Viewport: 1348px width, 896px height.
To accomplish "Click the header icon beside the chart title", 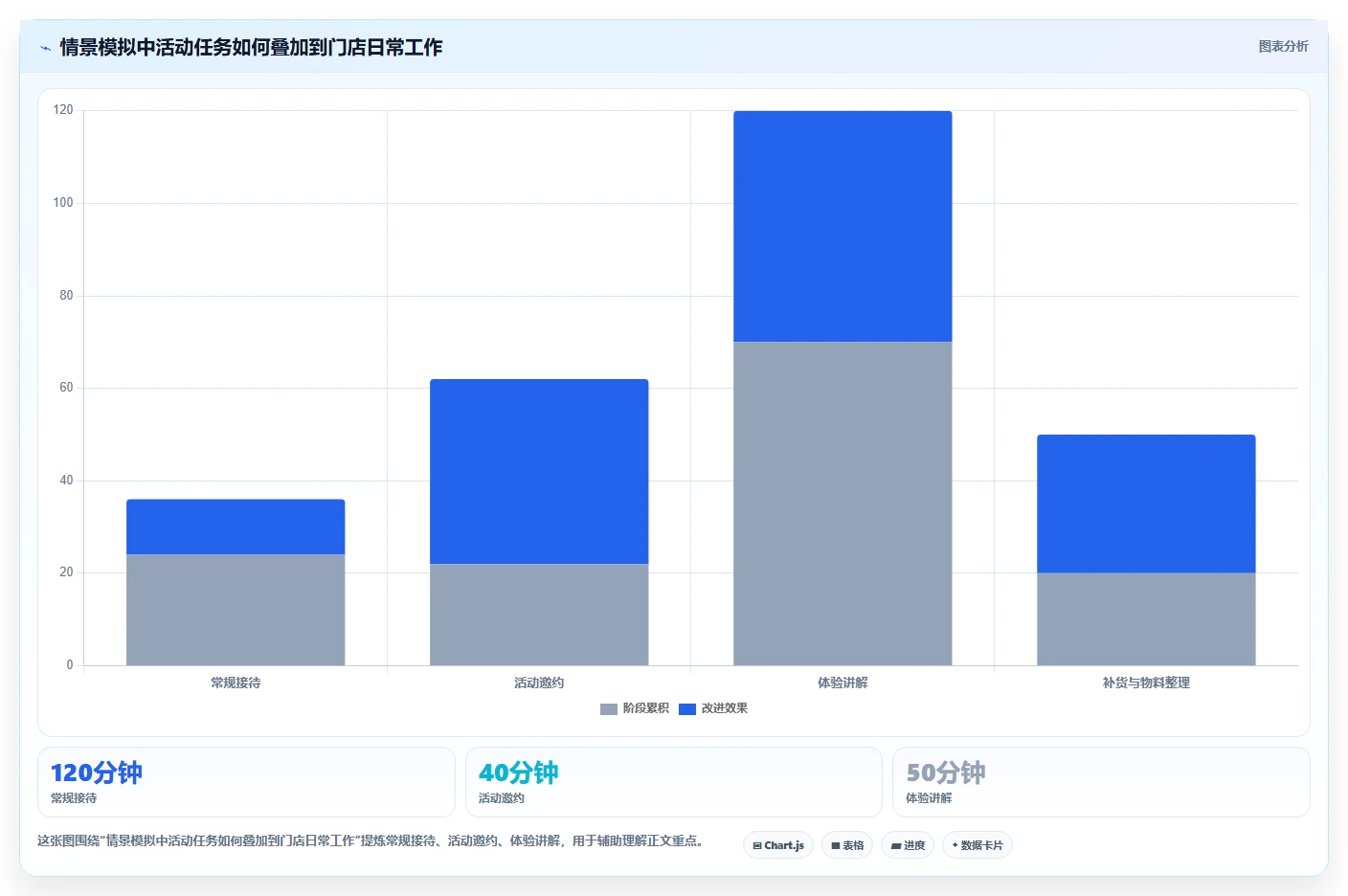I will tap(45, 48).
